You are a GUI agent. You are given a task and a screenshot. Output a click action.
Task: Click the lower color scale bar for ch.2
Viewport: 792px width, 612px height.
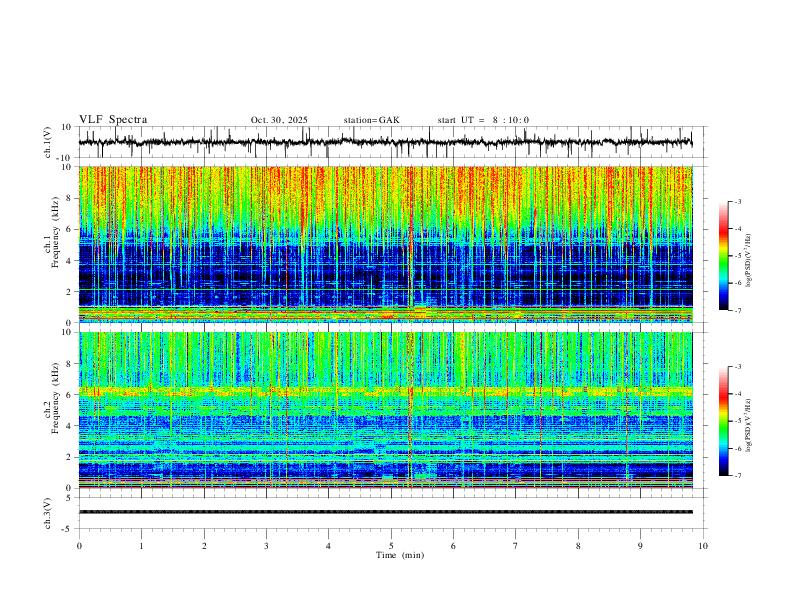pyautogui.click(x=724, y=421)
